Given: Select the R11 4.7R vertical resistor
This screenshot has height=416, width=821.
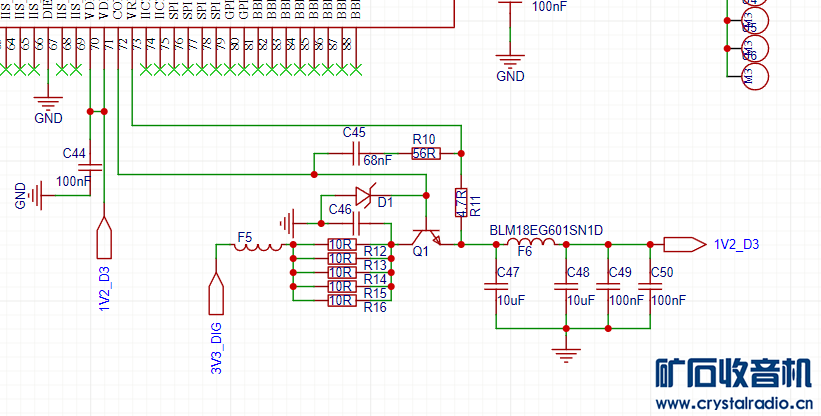Looking at the screenshot, I should click(x=461, y=203).
